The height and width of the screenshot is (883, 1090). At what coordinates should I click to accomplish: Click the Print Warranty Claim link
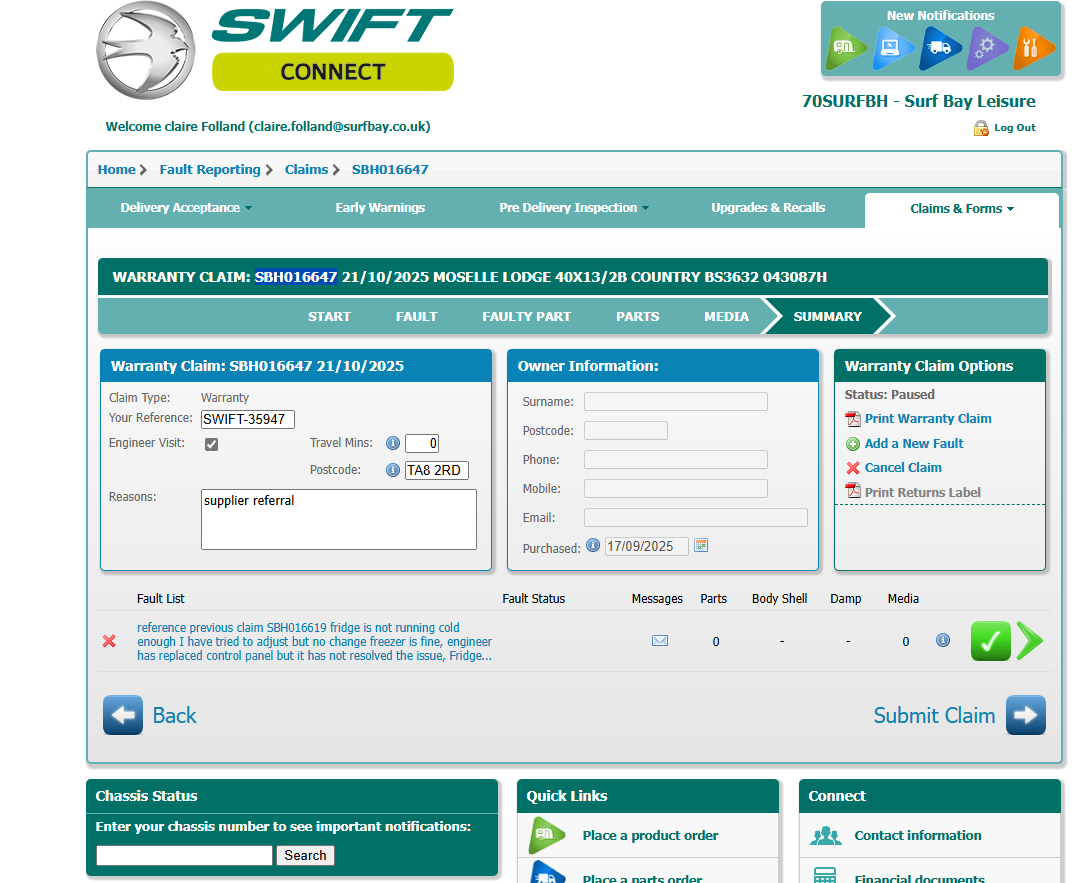coord(928,419)
